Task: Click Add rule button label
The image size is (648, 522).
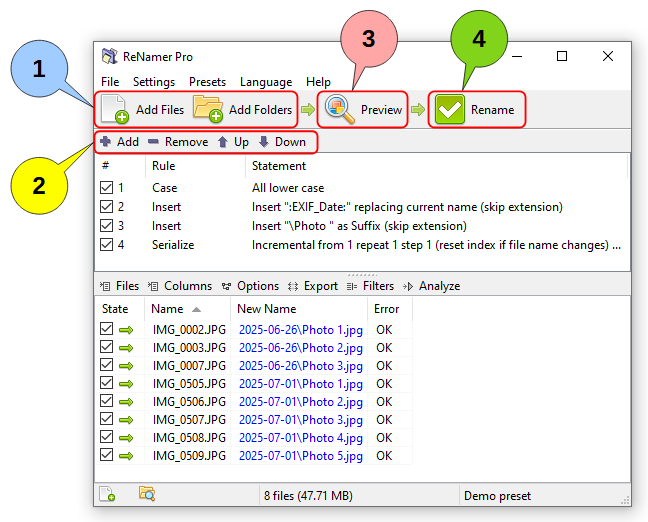Action: 128,142
